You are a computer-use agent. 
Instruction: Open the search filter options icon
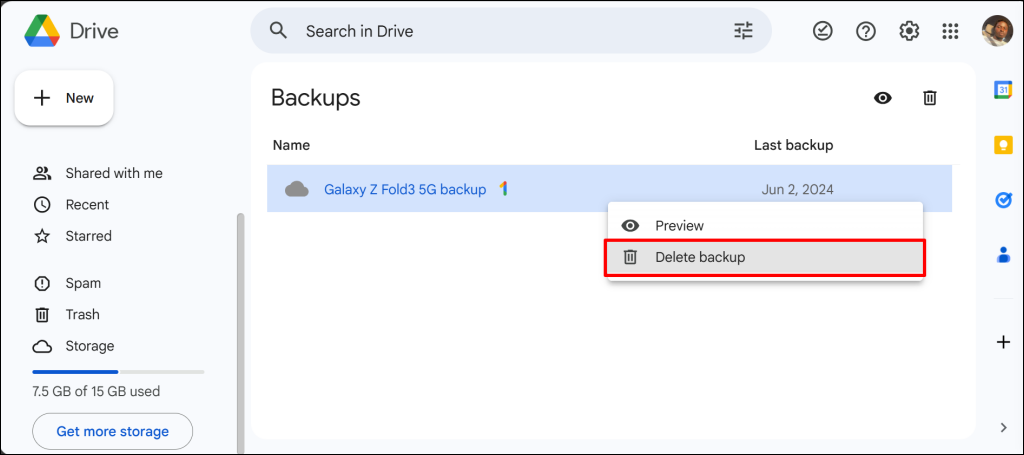[x=743, y=31]
